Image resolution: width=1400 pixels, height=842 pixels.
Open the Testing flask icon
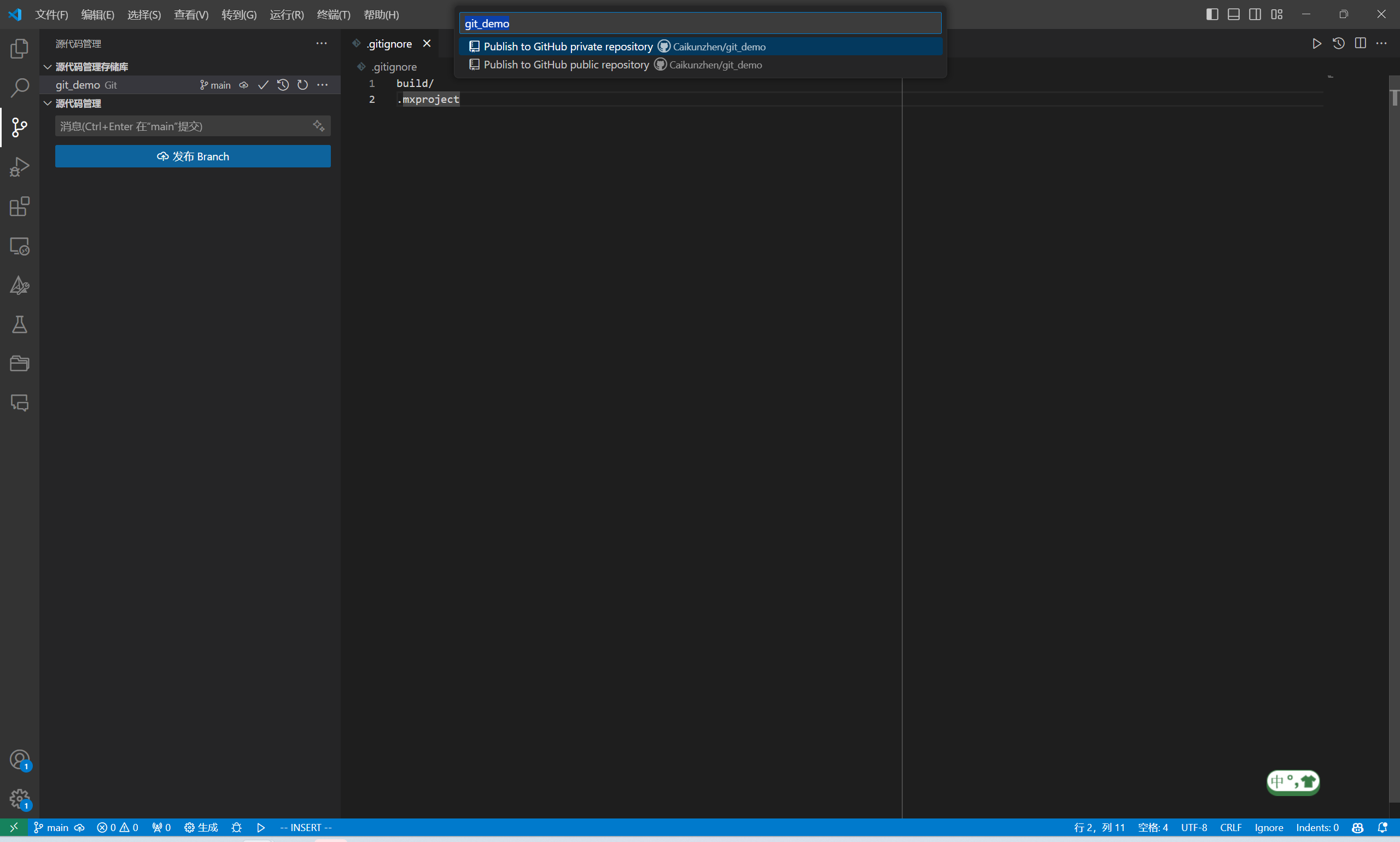(x=19, y=324)
